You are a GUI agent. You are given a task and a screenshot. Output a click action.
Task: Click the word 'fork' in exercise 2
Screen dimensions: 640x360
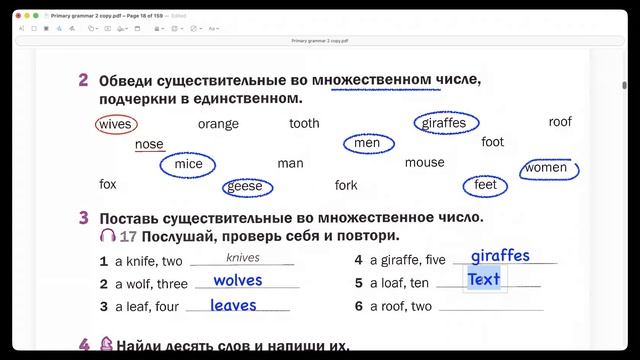point(346,185)
